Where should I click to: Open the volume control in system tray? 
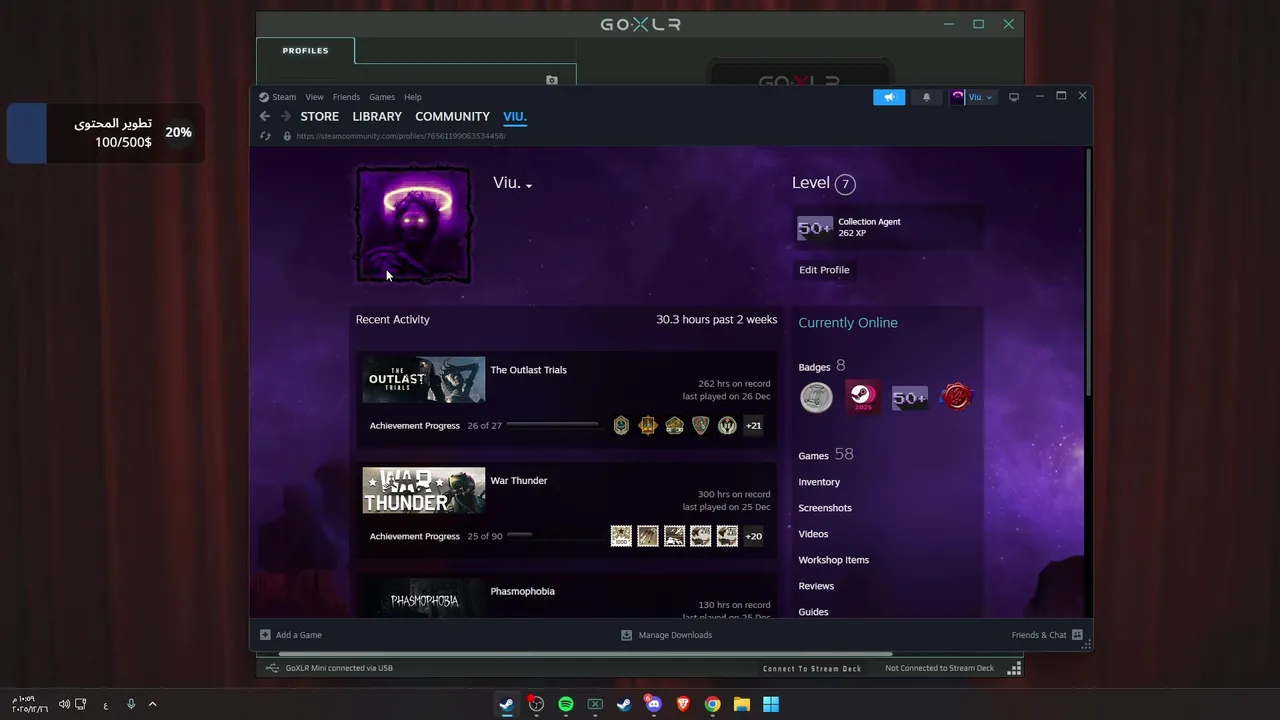[x=64, y=704]
